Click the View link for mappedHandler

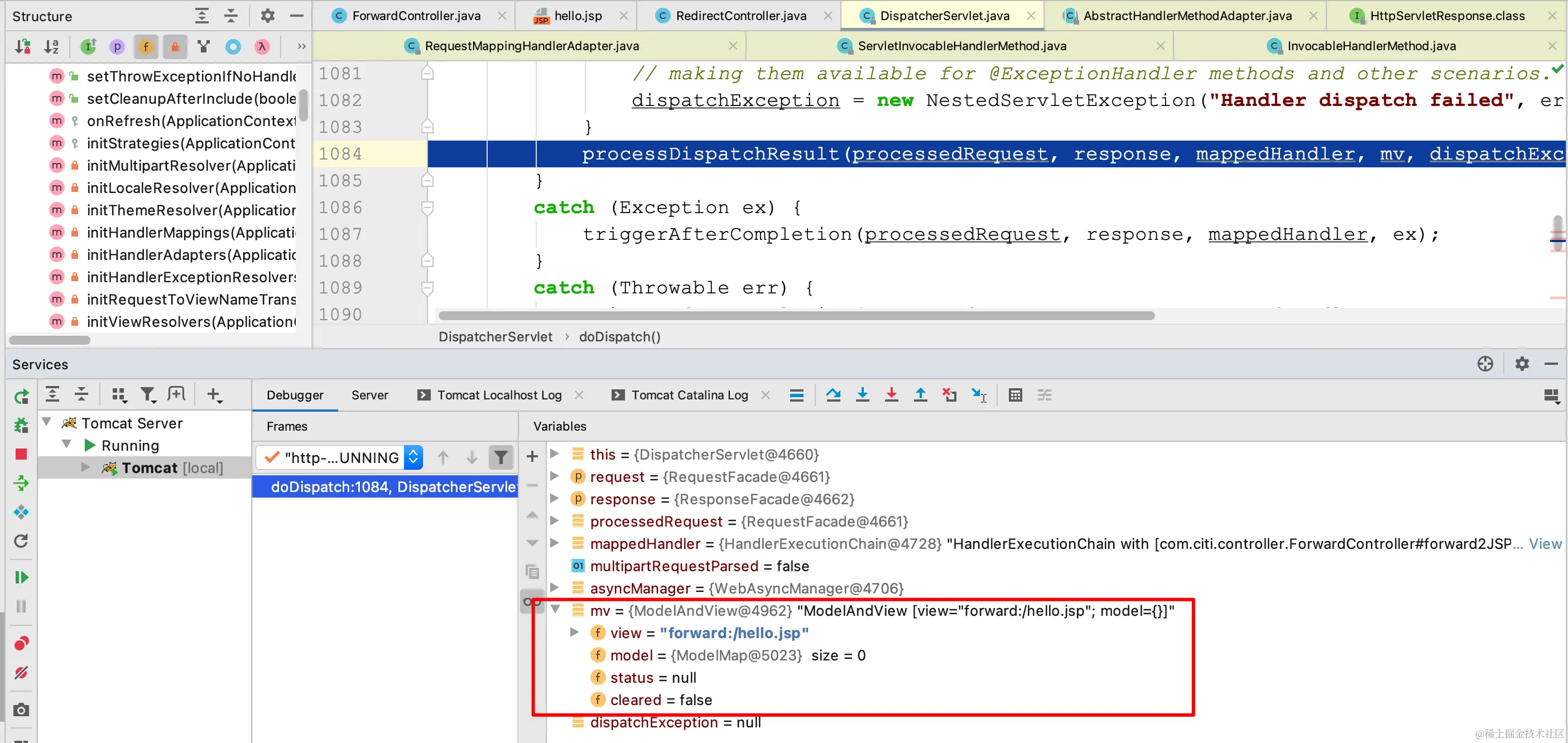point(1545,543)
